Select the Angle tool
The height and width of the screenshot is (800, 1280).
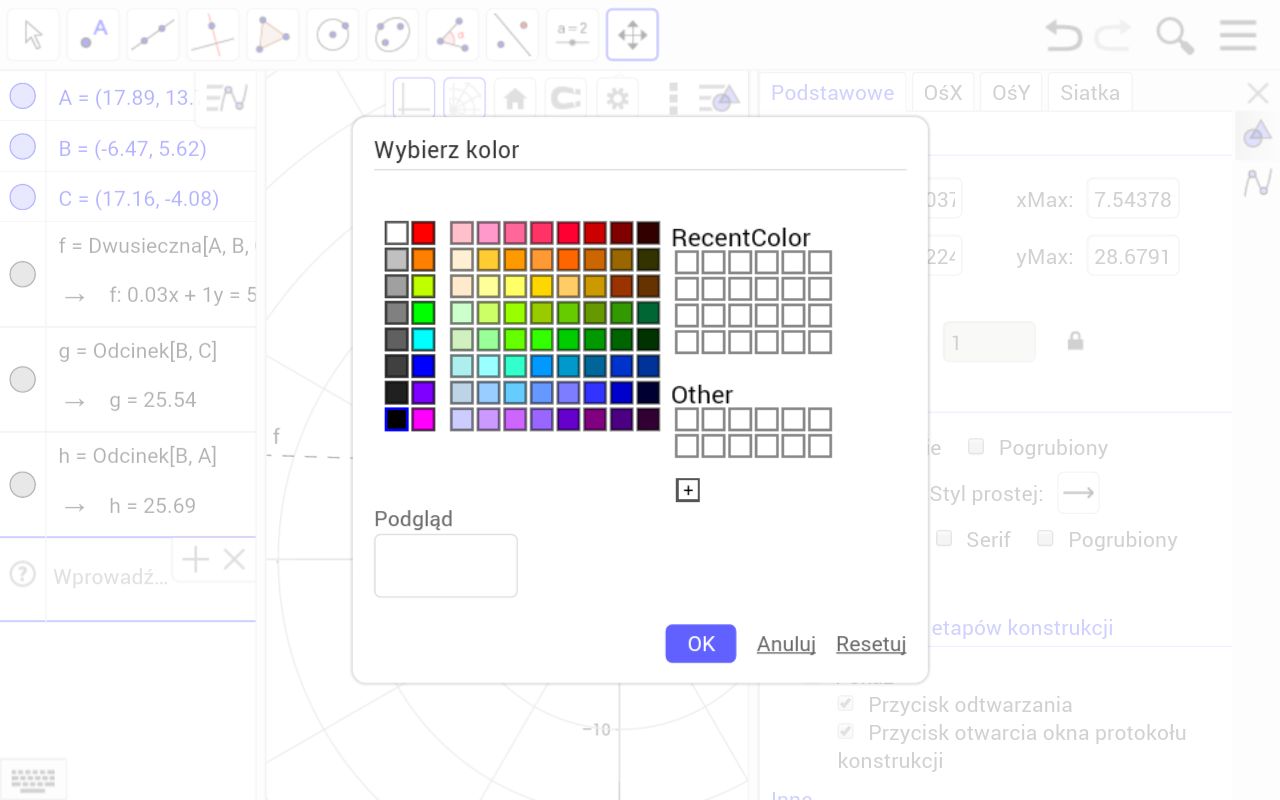[453, 35]
